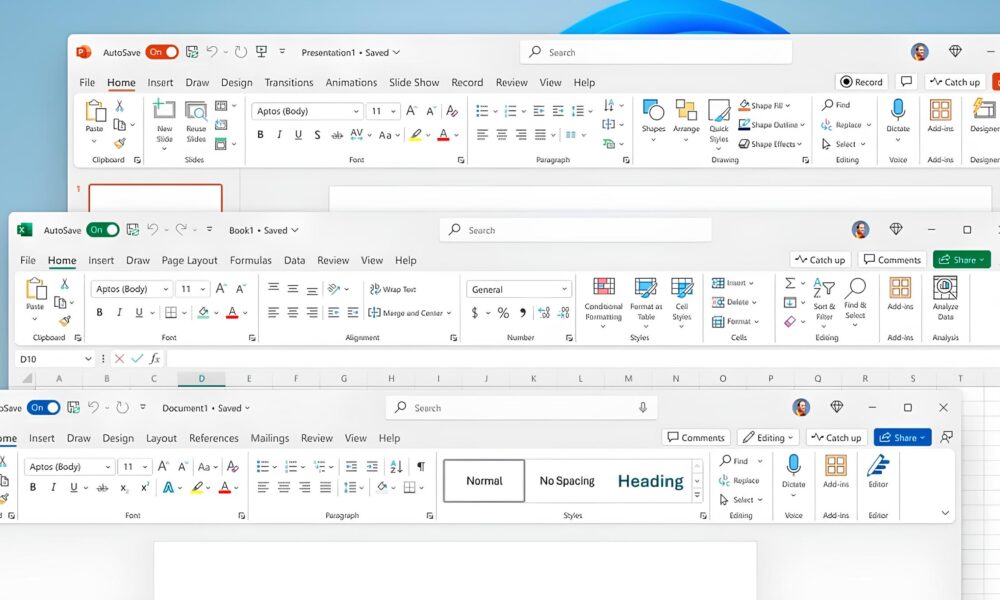Toggle Italic in Excel font group
The image size is (1000, 600).
119,312
